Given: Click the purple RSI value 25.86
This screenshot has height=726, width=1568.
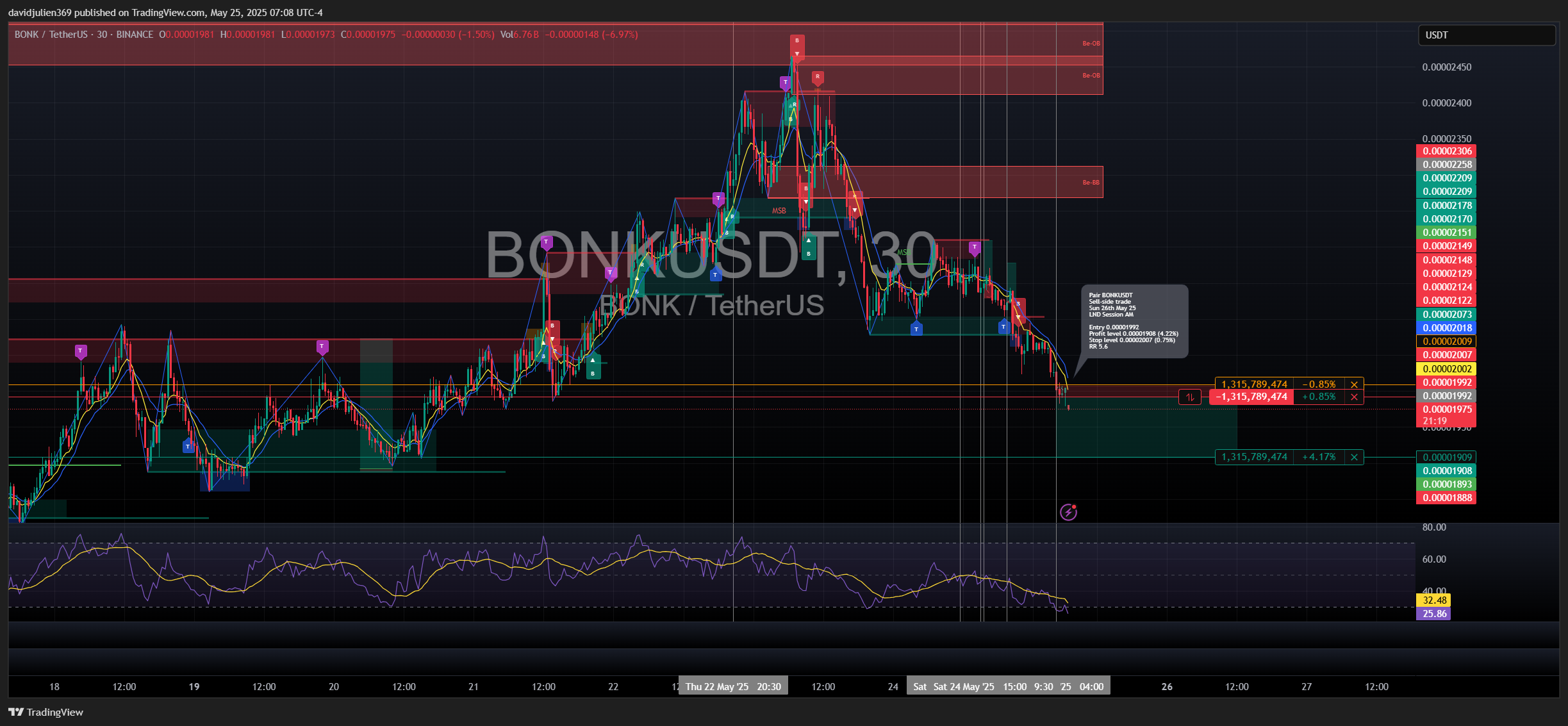Looking at the screenshot, I should point(1433,614).
